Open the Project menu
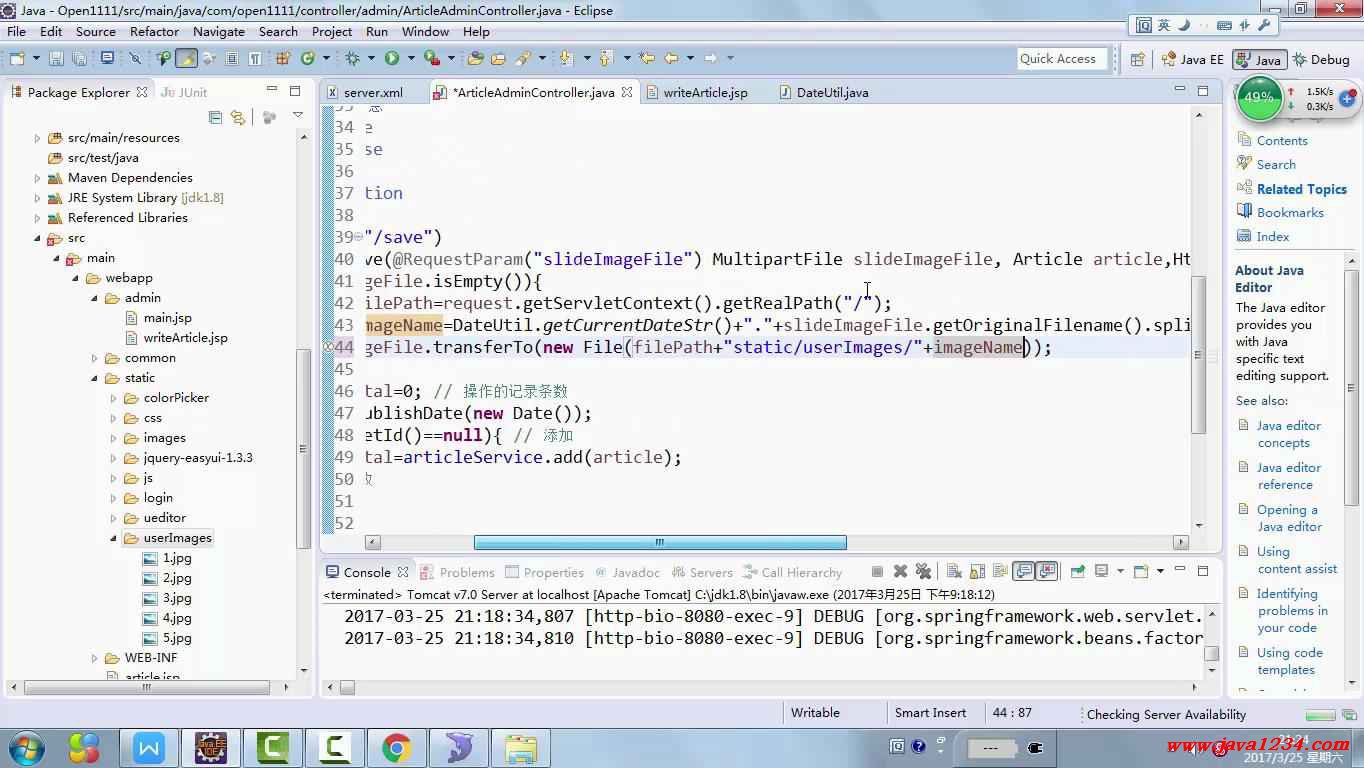 click(x=332, y=31)
